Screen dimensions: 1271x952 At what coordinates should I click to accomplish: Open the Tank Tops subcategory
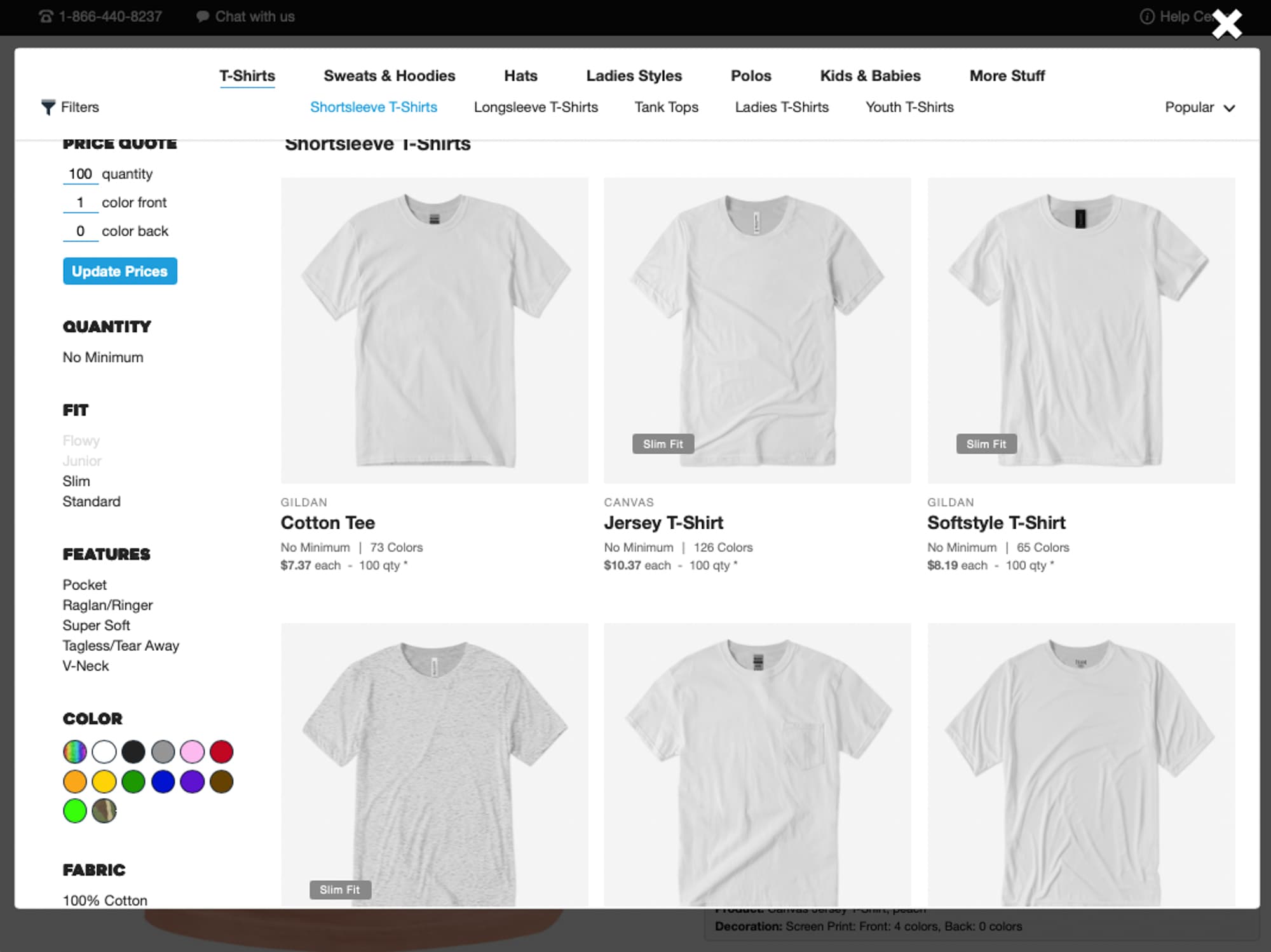pyautogui.click(x=666, y=107)
